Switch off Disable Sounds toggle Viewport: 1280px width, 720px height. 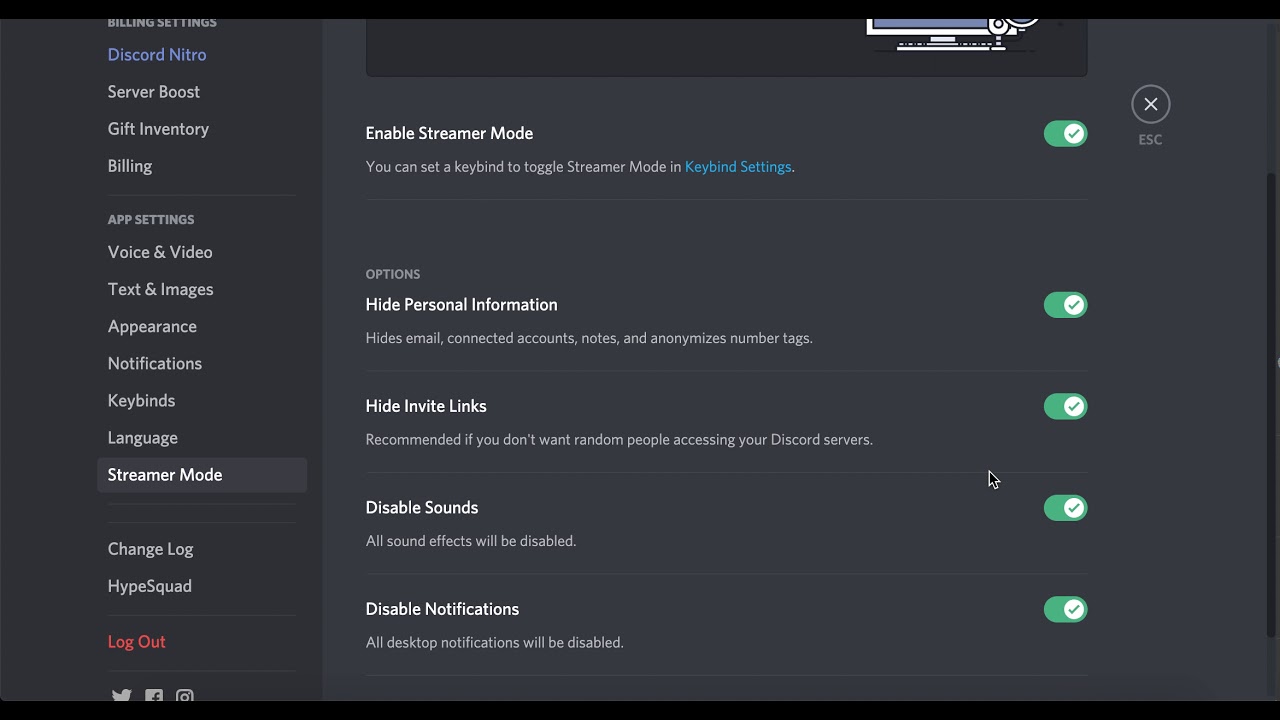tap(1065, 508)
